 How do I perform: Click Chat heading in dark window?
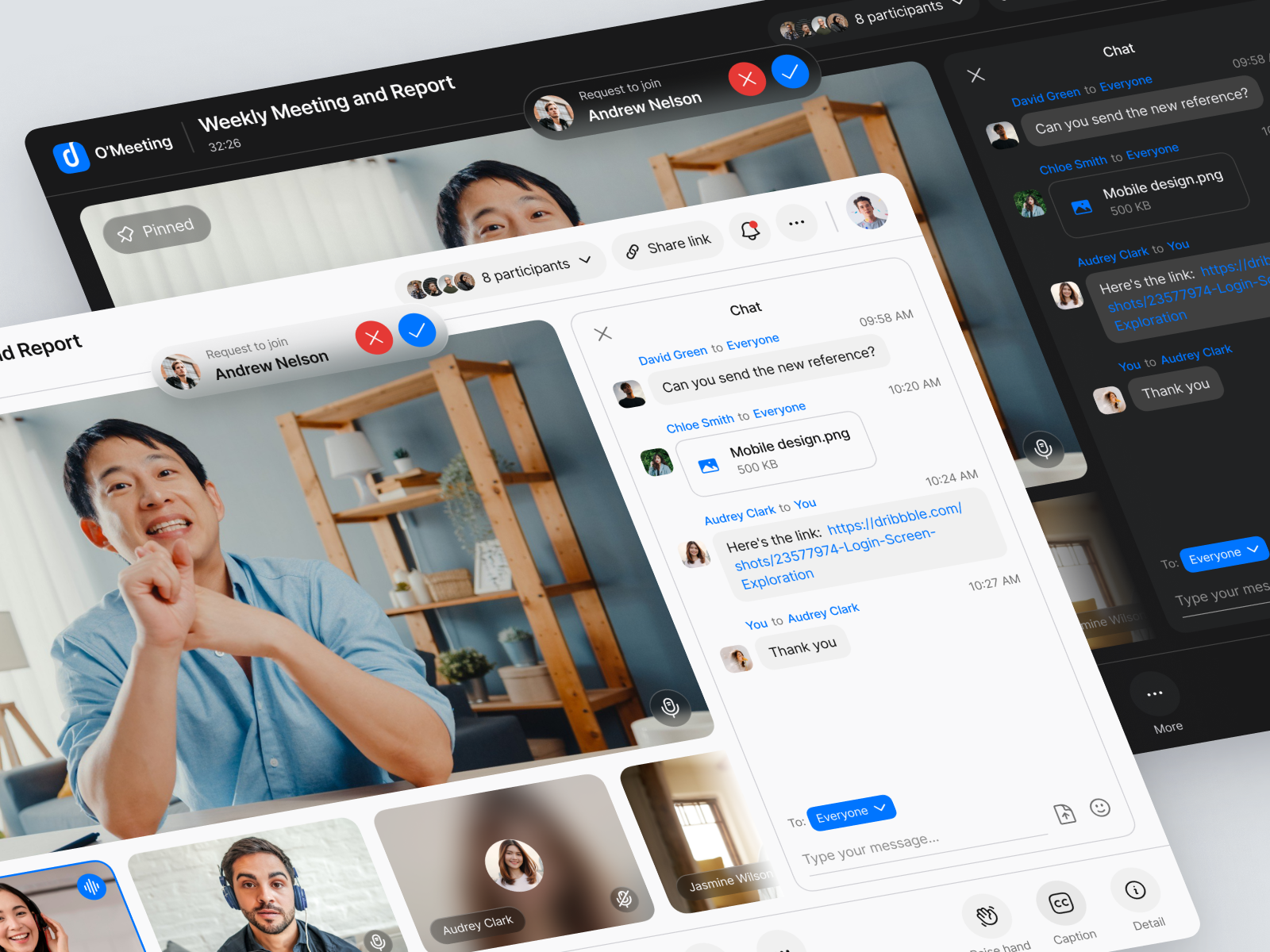(1118, 51)
